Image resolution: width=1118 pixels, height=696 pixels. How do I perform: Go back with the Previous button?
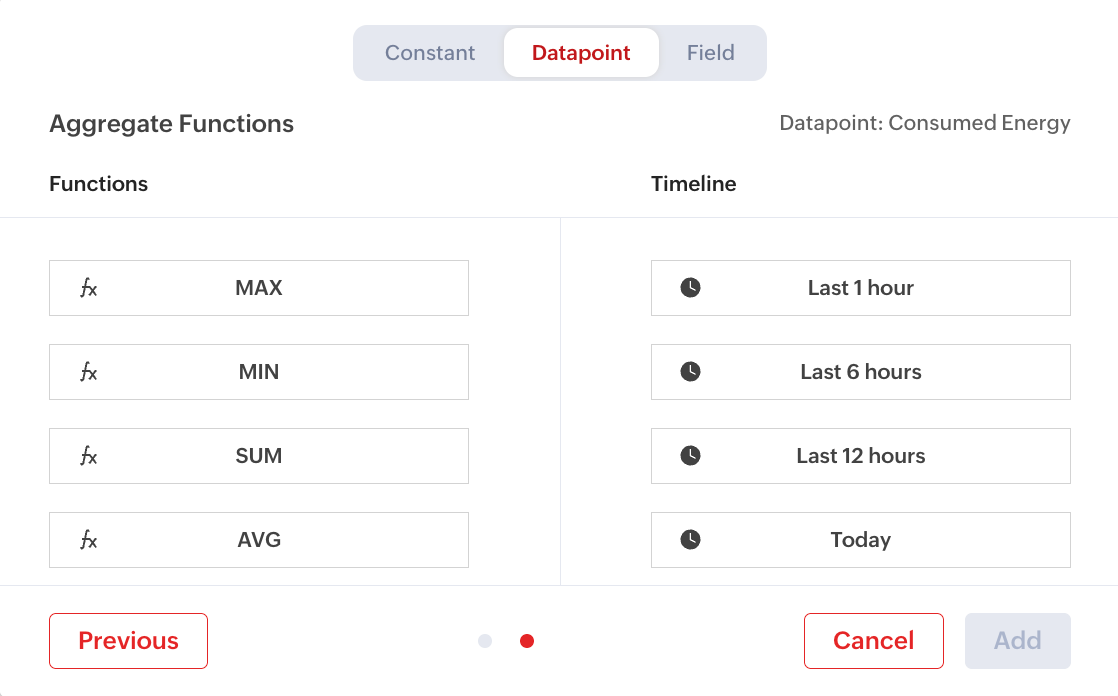pos(128,641)
